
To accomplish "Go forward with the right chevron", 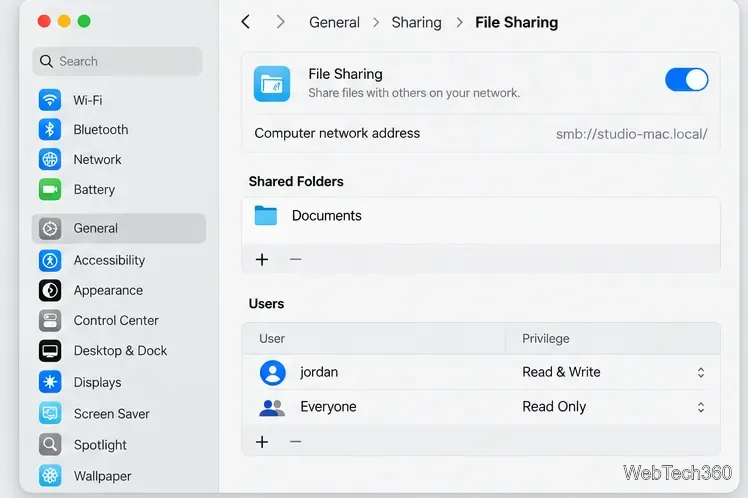I will click(280, 22).
